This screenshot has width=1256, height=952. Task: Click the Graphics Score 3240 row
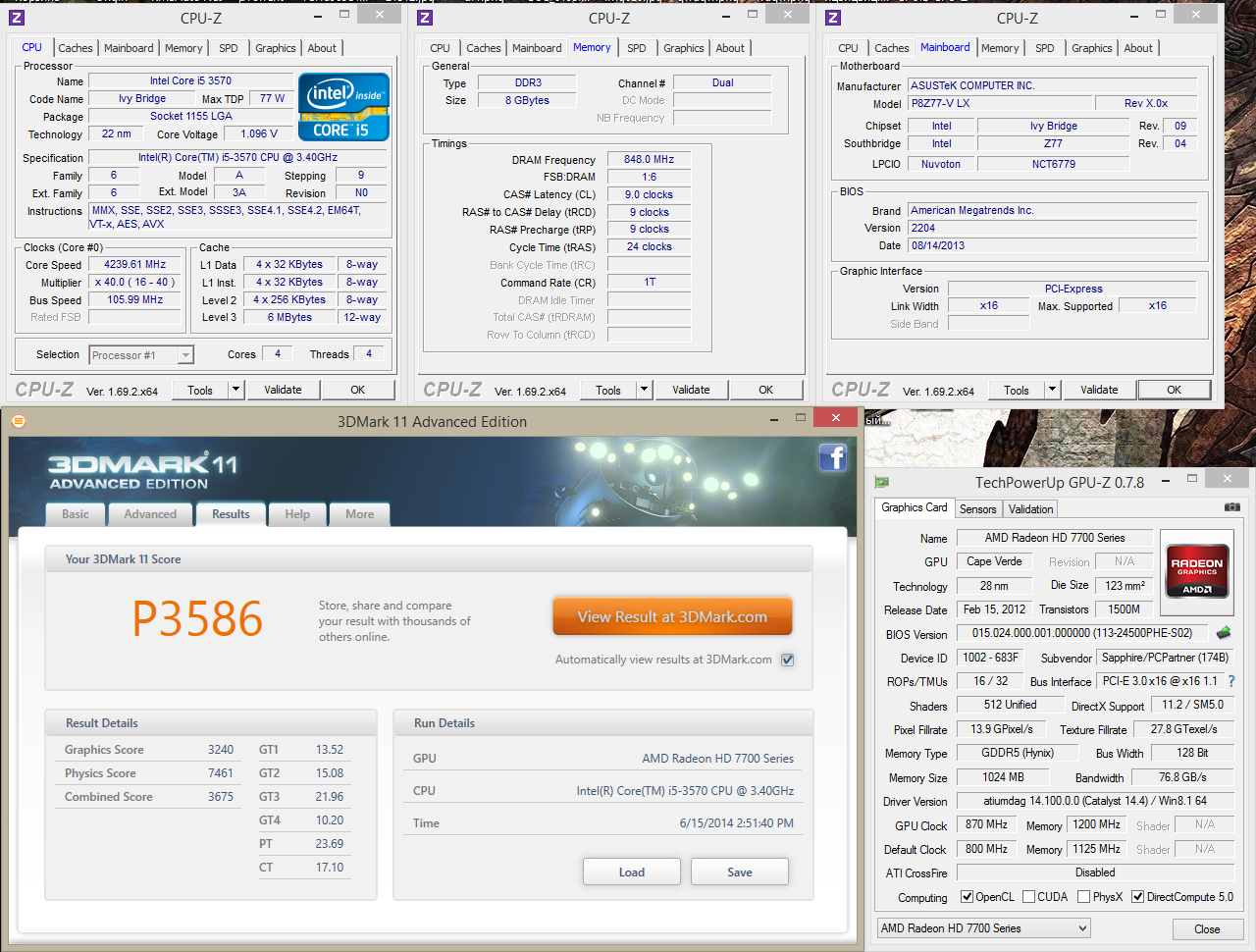click(149, 750)
